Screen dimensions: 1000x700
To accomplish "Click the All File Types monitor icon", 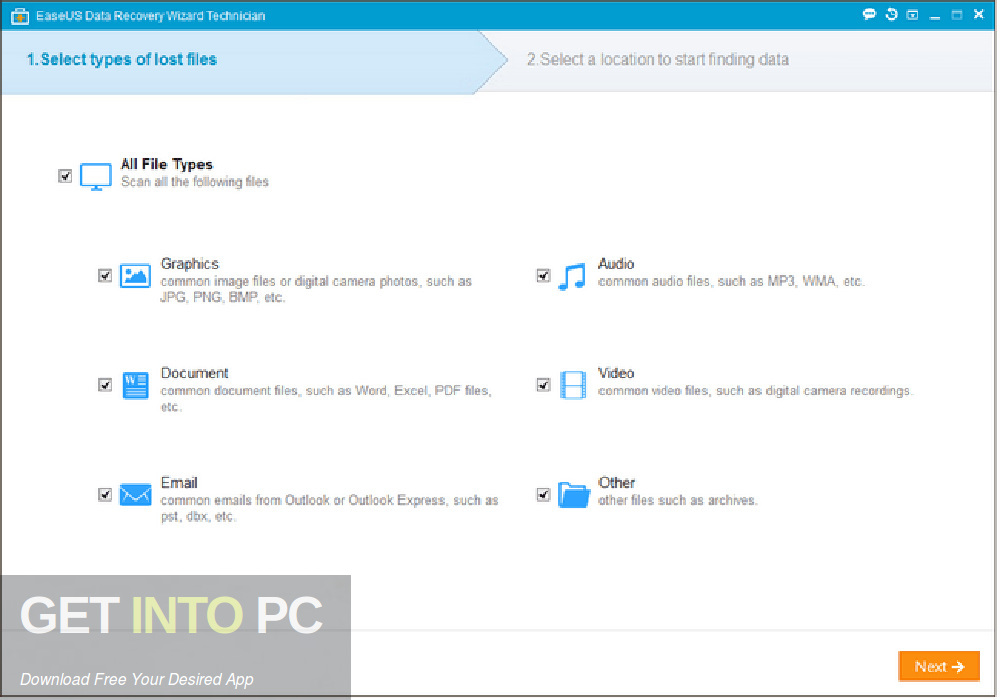I will click(x=96, y=177).
